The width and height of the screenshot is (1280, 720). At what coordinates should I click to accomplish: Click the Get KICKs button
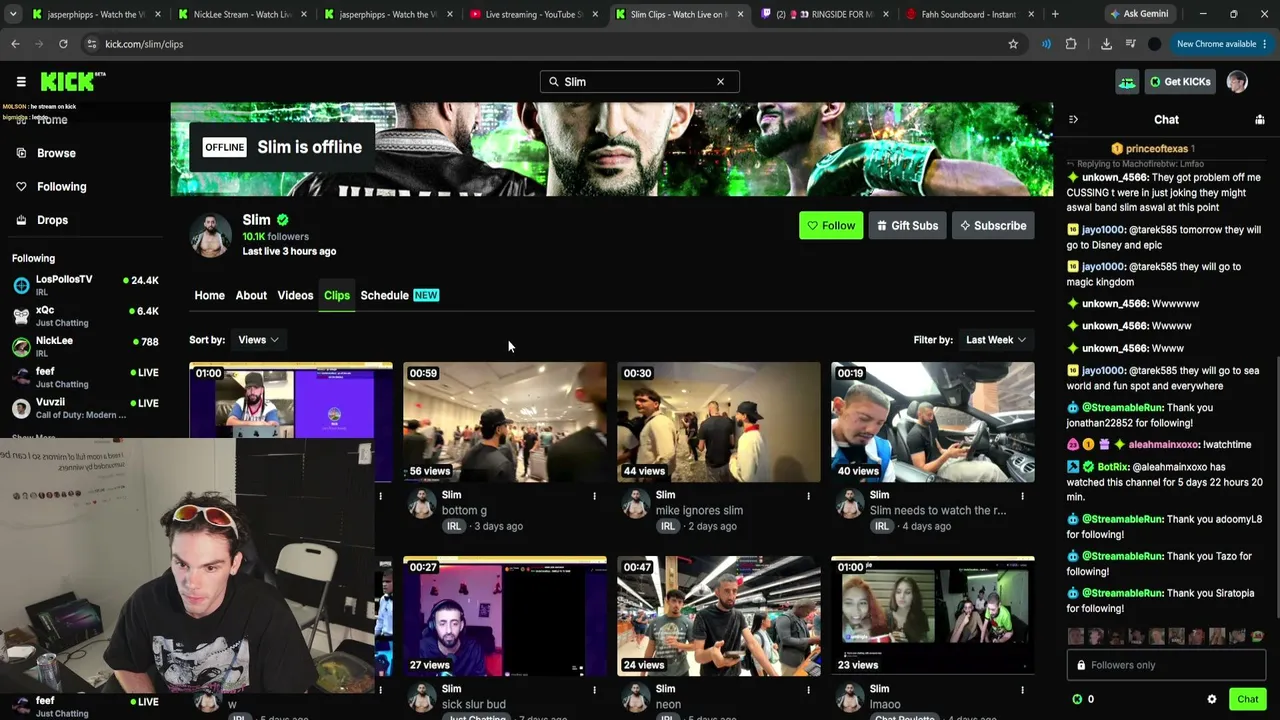click(x=1180, y=82)
